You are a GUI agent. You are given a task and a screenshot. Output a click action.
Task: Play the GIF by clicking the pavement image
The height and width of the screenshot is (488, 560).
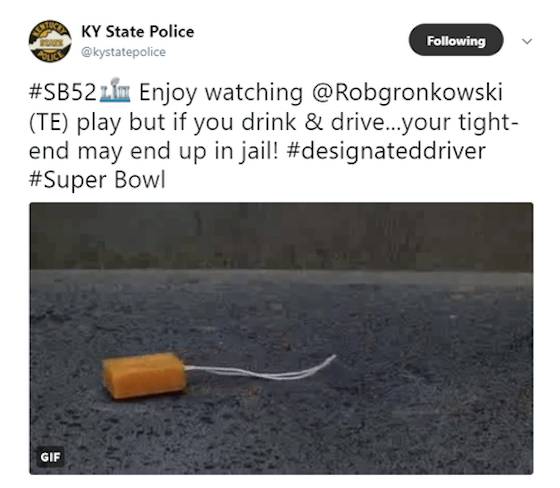[281, 338]
